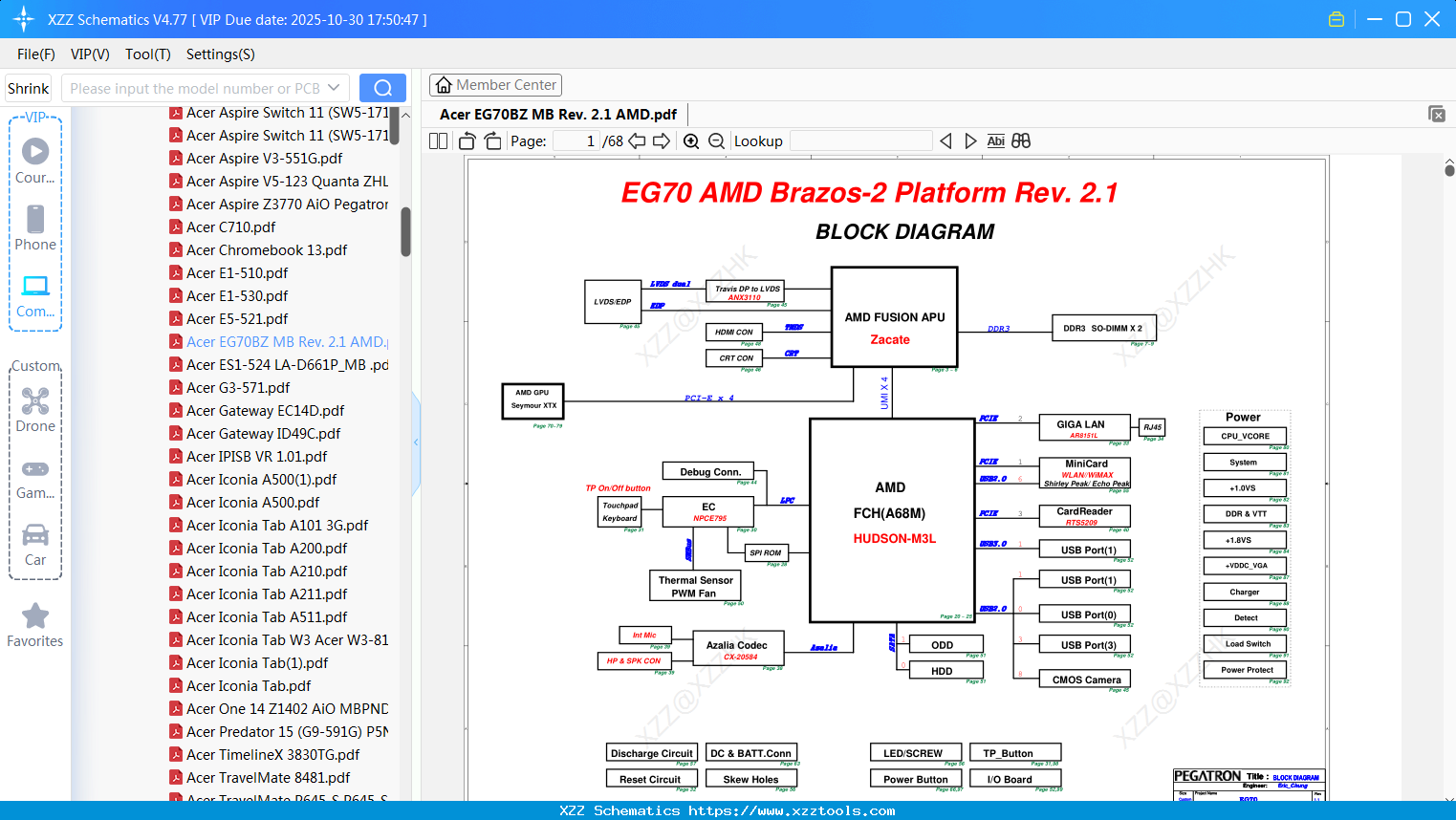Open Acer Iconia Tab A211.pdf

(x=267, y=594)
